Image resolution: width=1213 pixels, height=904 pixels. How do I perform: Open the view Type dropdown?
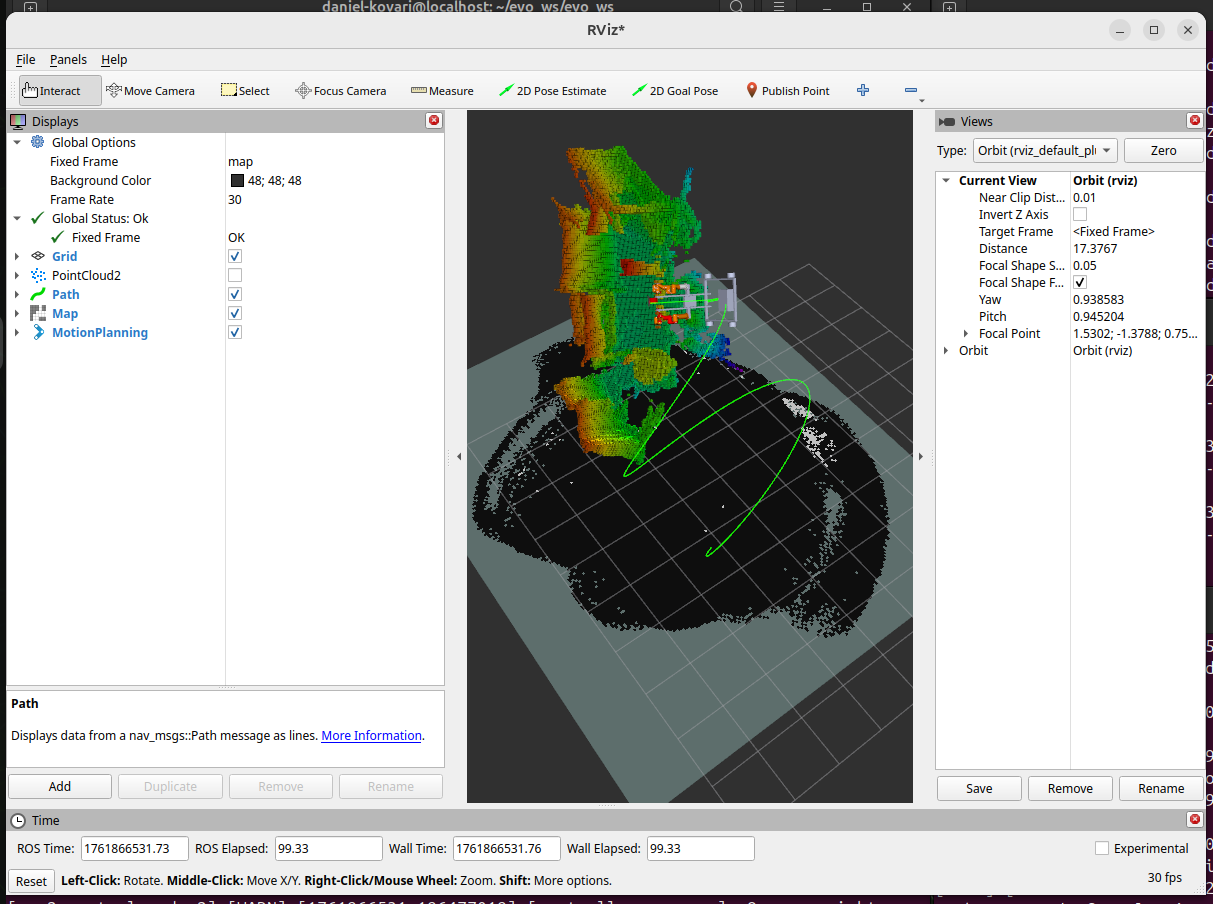1044,151
